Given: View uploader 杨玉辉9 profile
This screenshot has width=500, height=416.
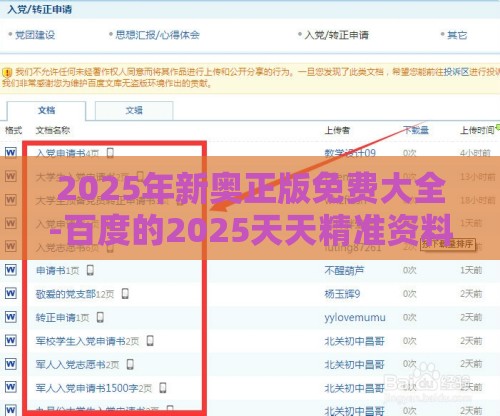Looking at the screenshot, I should click(x=342, y=294).
